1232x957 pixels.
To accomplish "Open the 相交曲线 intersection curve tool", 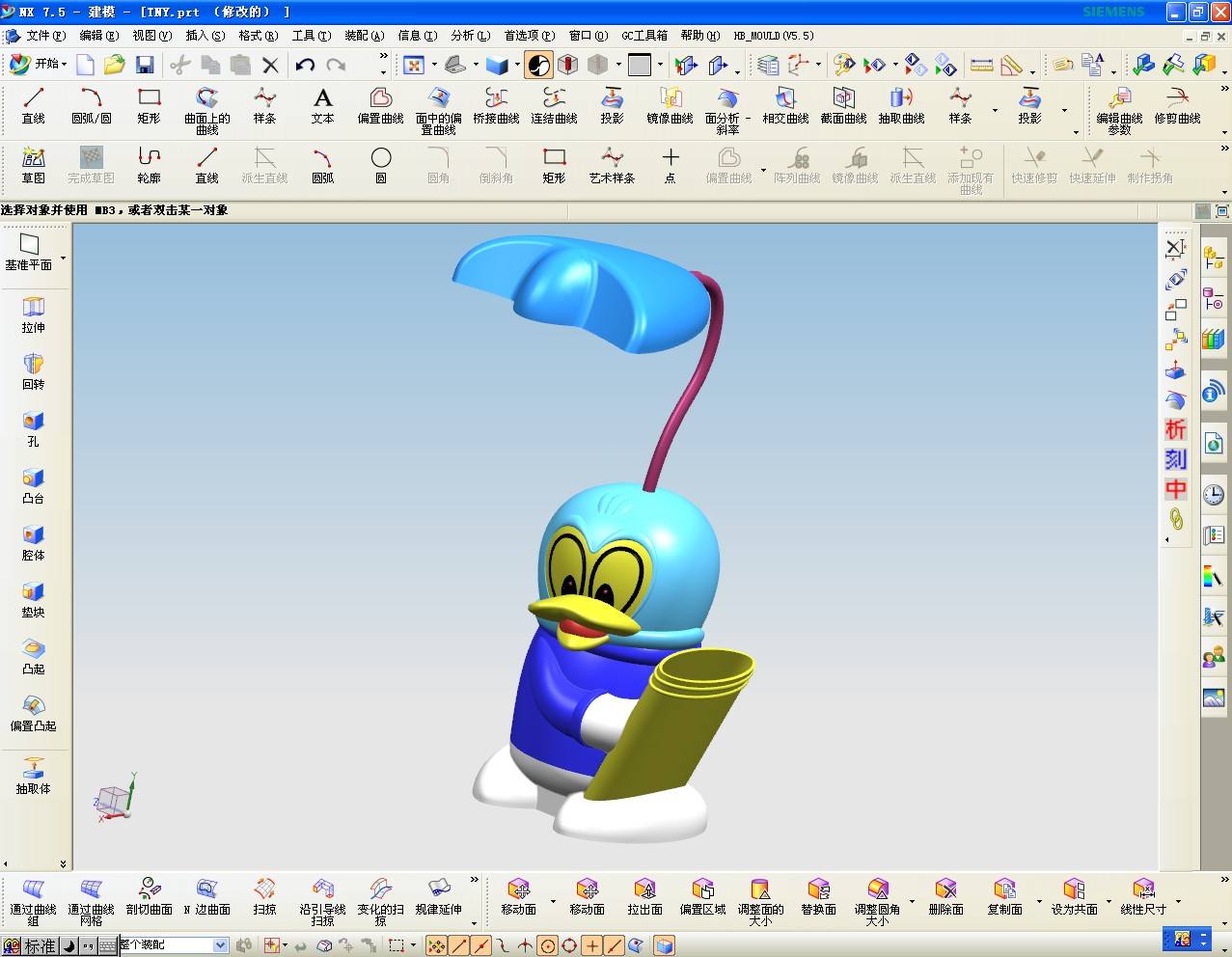I will (x=785, y=105).
